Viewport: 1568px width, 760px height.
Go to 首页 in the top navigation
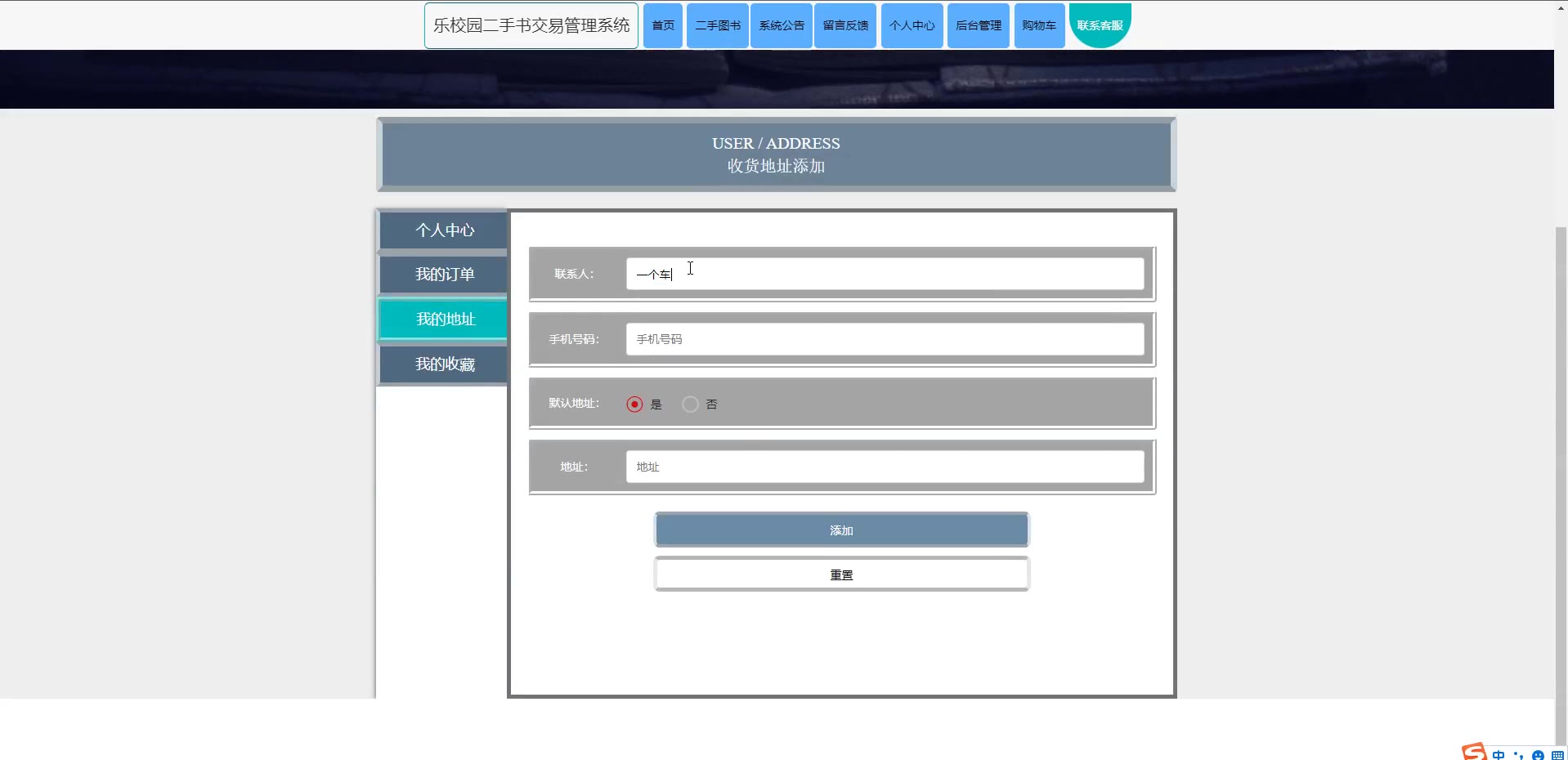click(663, 25)
